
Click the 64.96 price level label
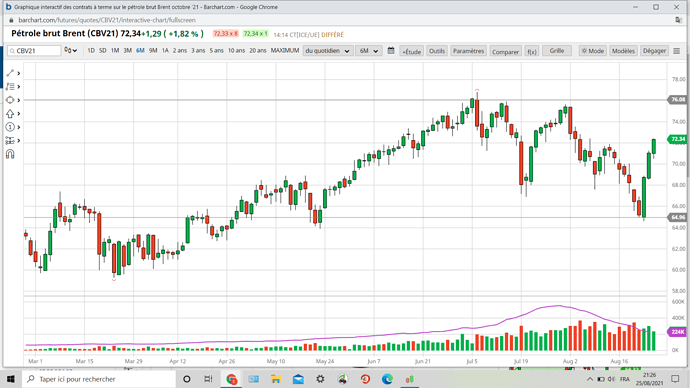pyautogui.click(x=677, y=217)
